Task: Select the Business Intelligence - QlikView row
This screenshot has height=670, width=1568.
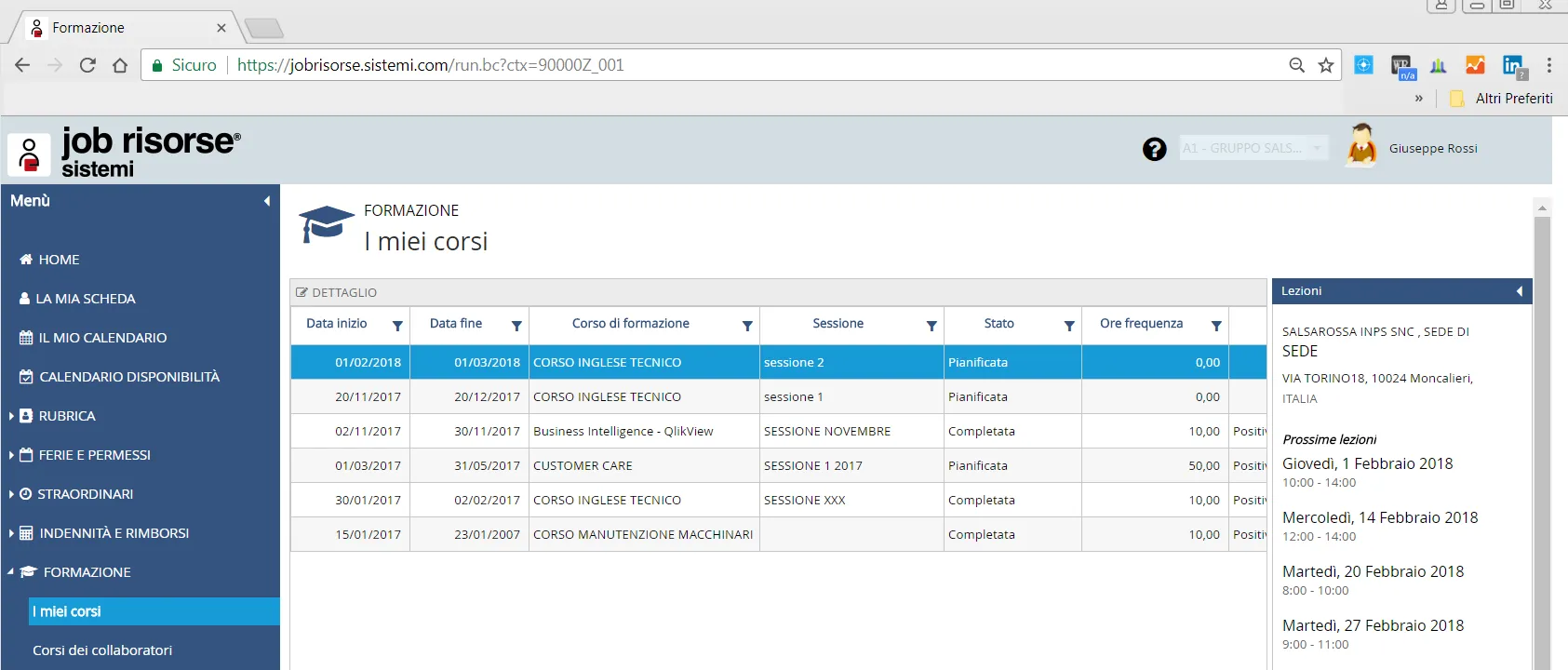Action: coord(623,432)
